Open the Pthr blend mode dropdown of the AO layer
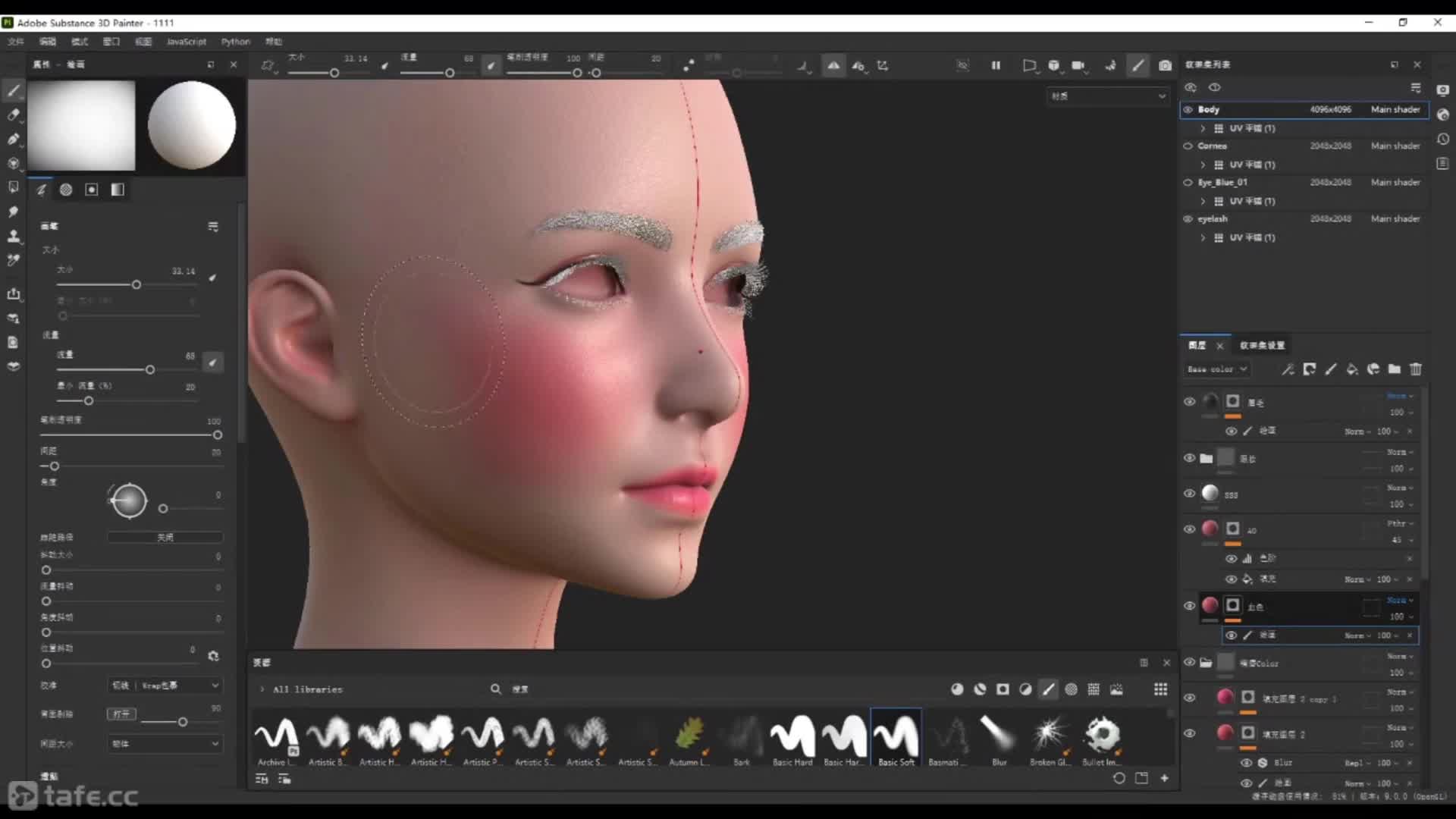 tap(1400, 524)
